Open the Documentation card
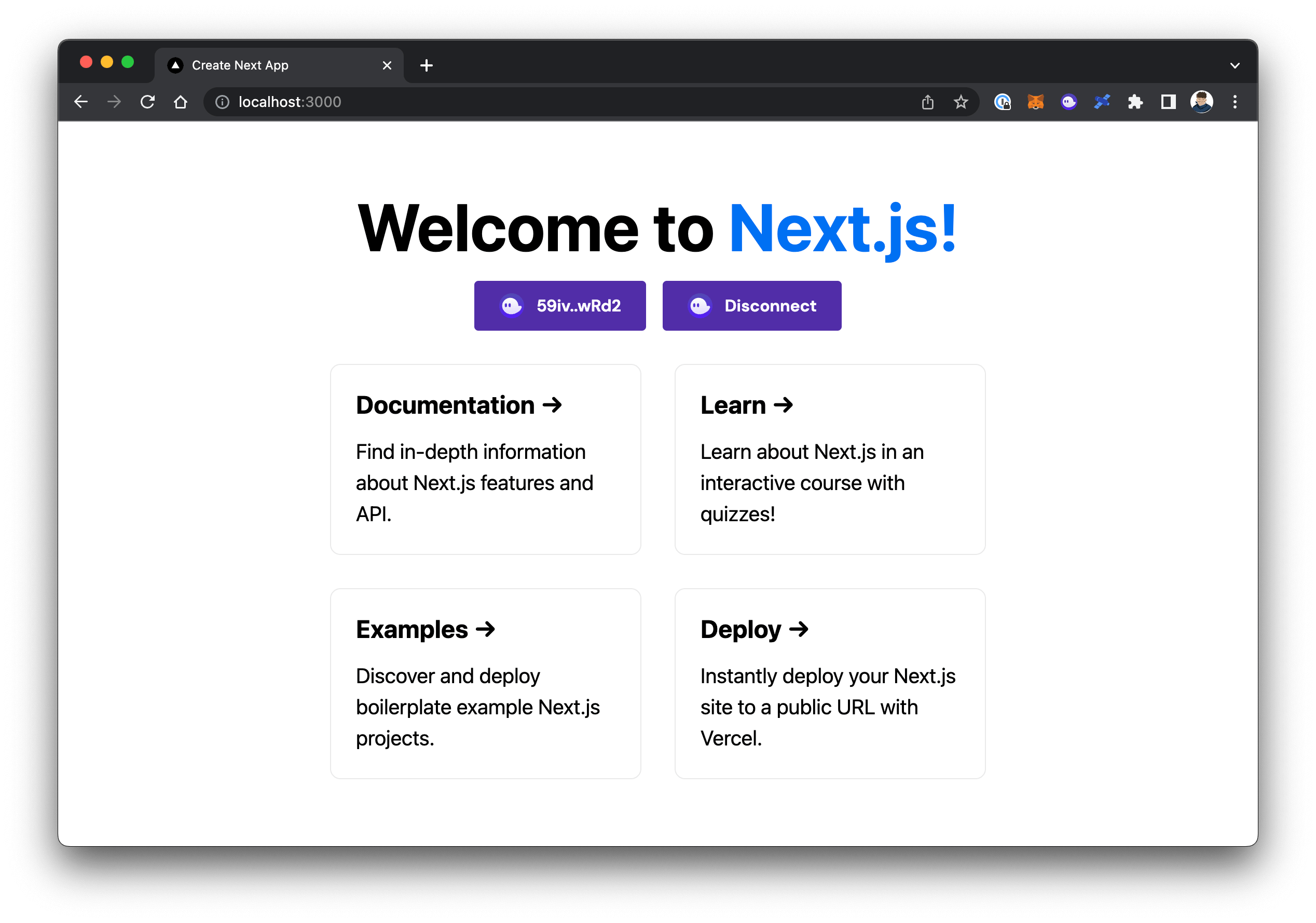The image size is (1316, 923). [x=486, y=459]
